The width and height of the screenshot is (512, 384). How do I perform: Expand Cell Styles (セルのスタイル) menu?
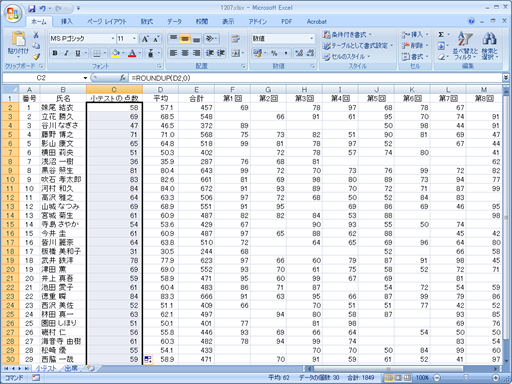tap(347, 57)
